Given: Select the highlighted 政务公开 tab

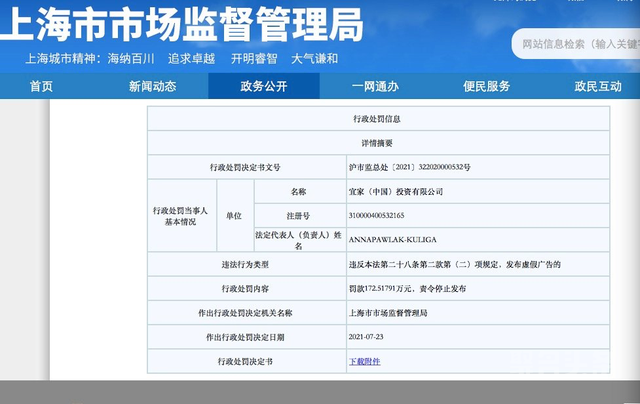Looking at the screenshot, I should click(264, 86).
